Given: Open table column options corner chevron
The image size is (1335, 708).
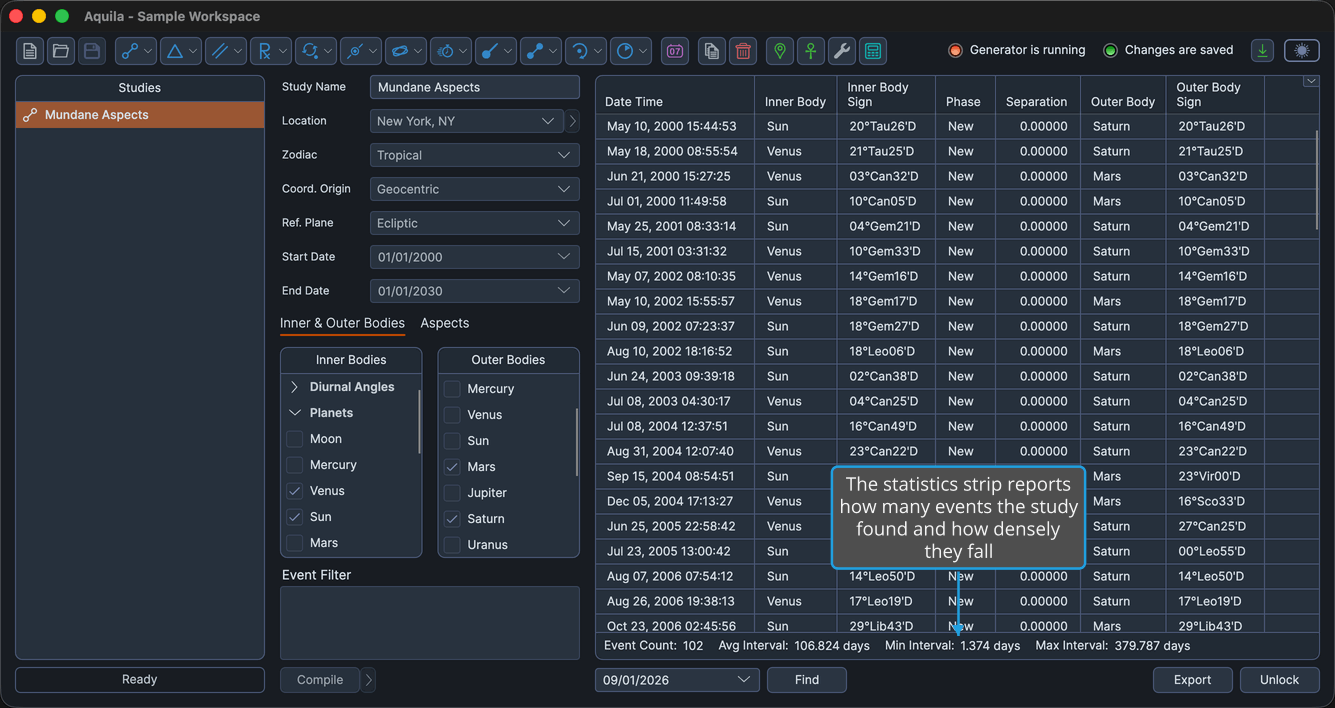Looking at the screenshot, I should pos(1311,82).
